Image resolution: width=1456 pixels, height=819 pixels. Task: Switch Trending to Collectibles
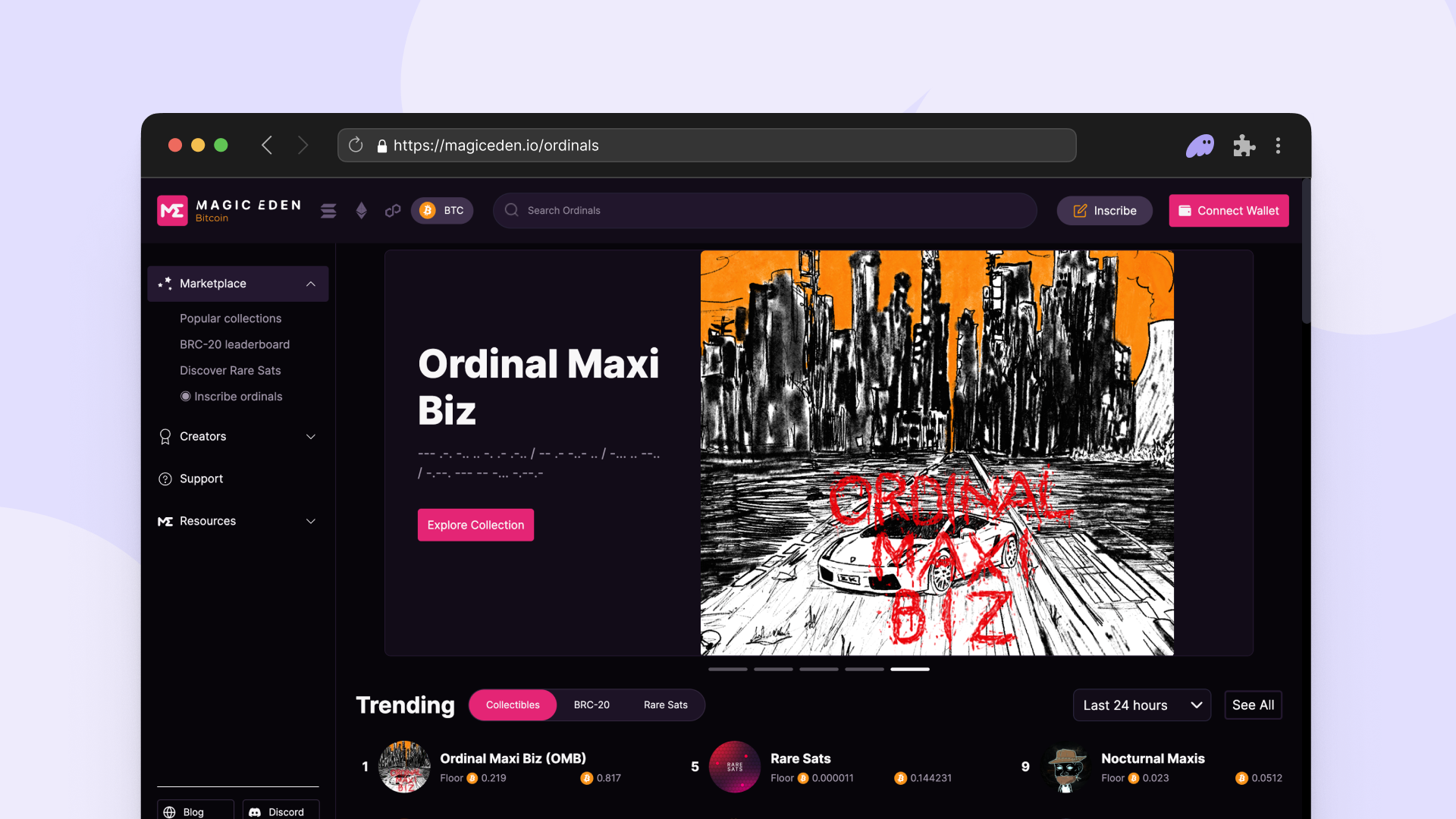(513, 705)
